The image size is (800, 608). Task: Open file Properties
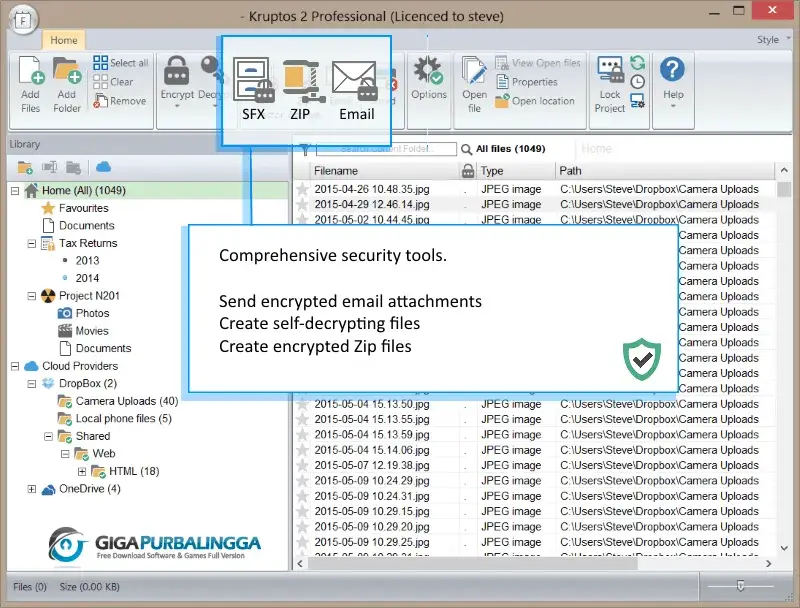point(527,82)
